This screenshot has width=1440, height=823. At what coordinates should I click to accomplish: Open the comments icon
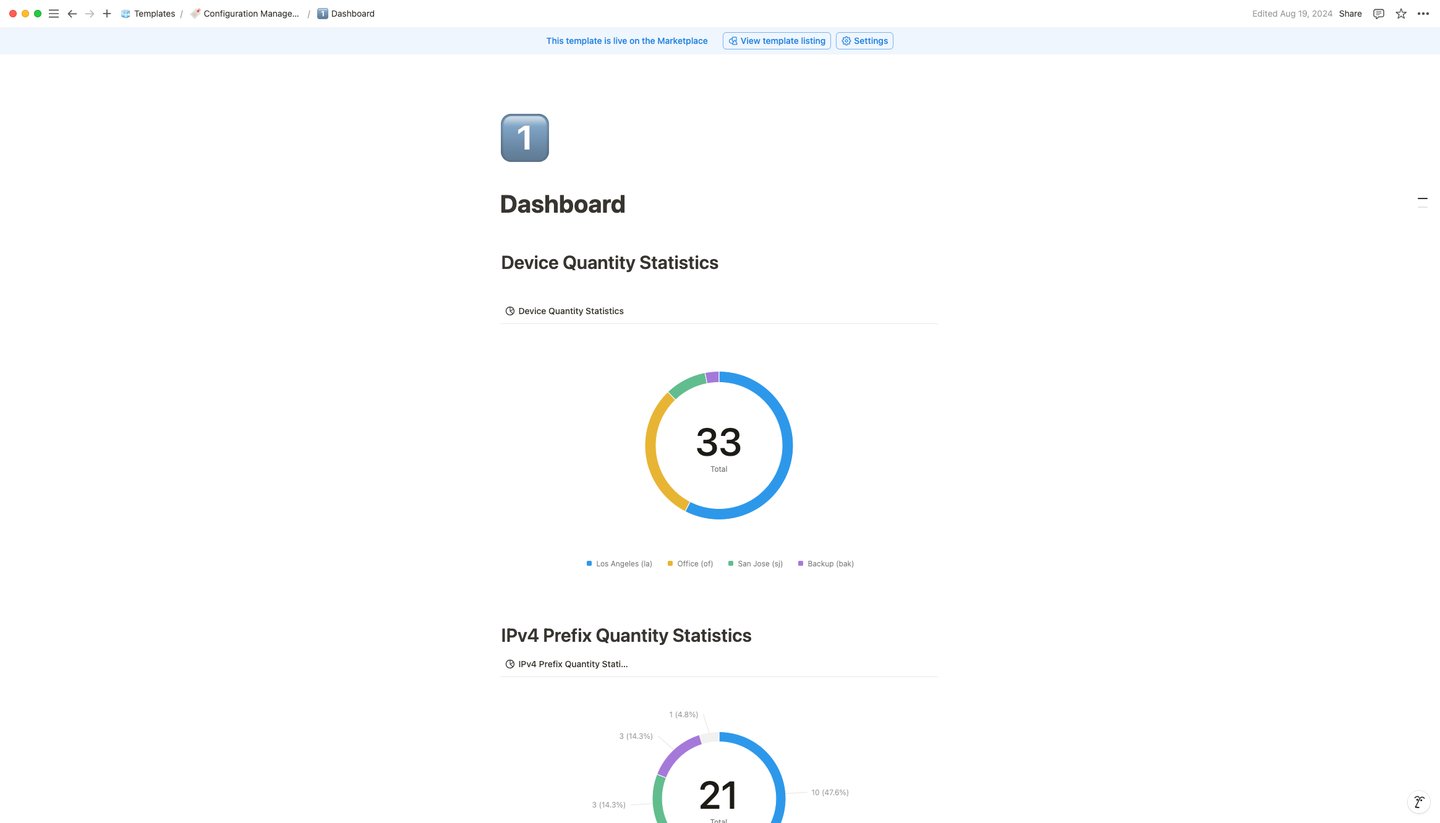1379,14
